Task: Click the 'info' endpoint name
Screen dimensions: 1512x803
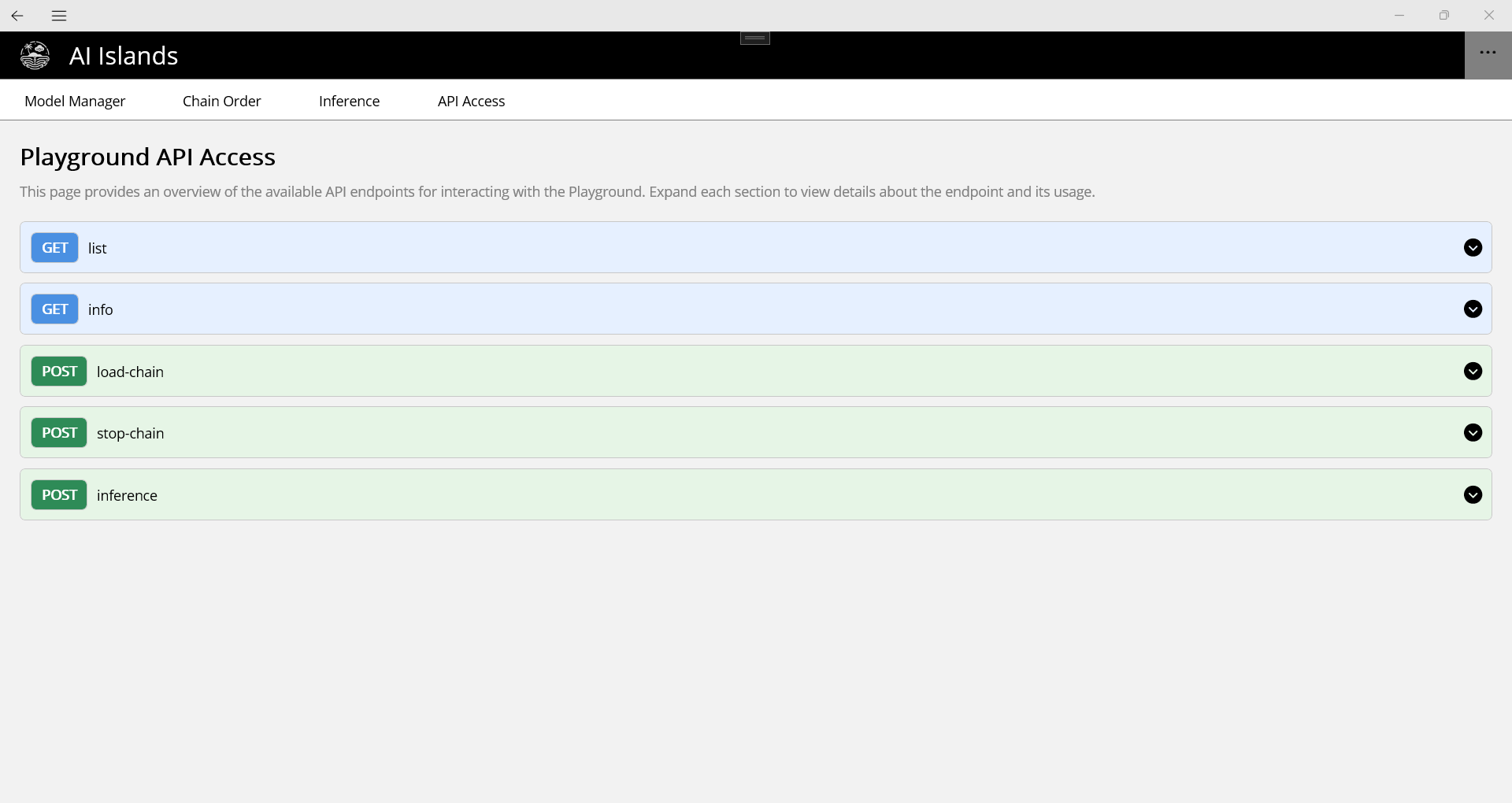Action: pos(100,309)
